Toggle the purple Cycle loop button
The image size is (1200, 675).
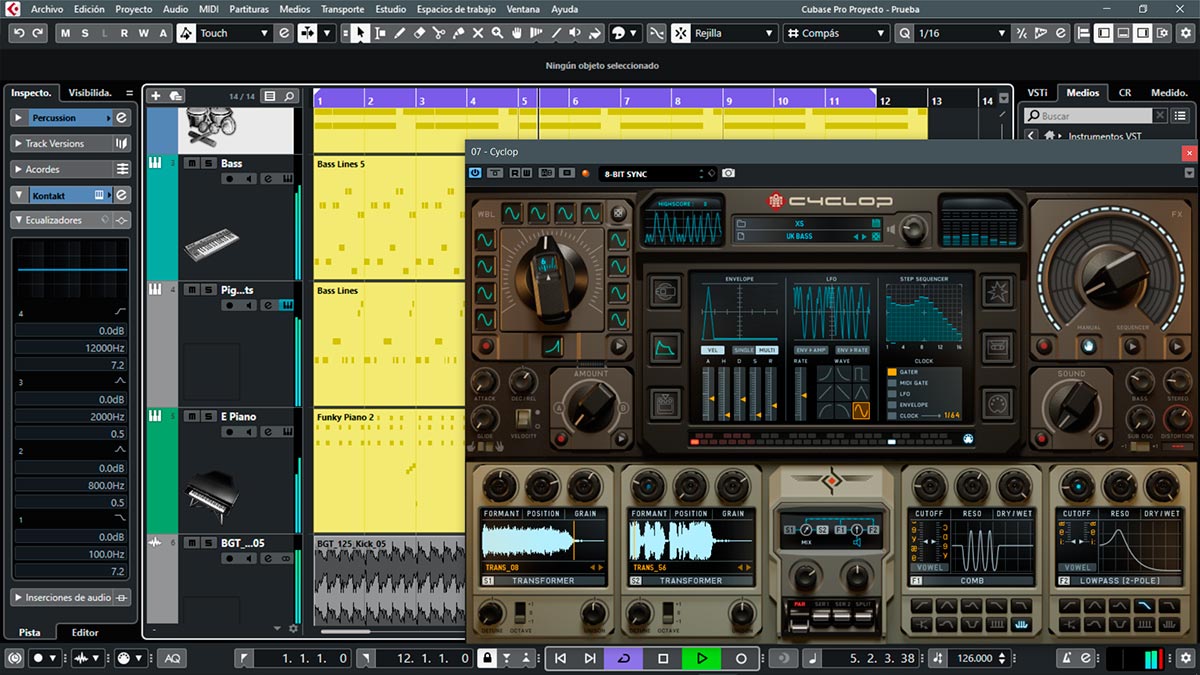(624, 658)
